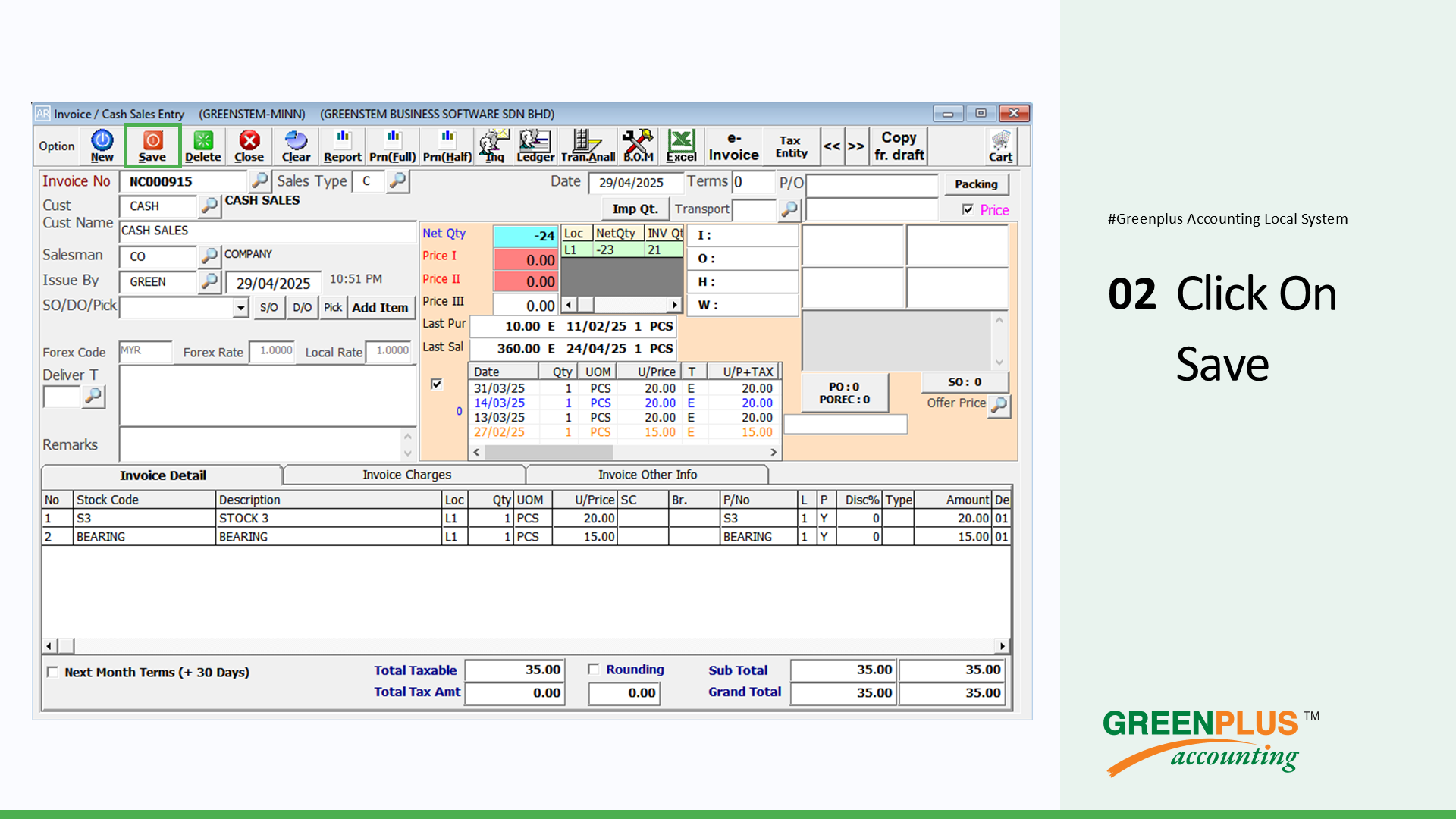
Task: Click the e-Invoice button
Action: 733,146
